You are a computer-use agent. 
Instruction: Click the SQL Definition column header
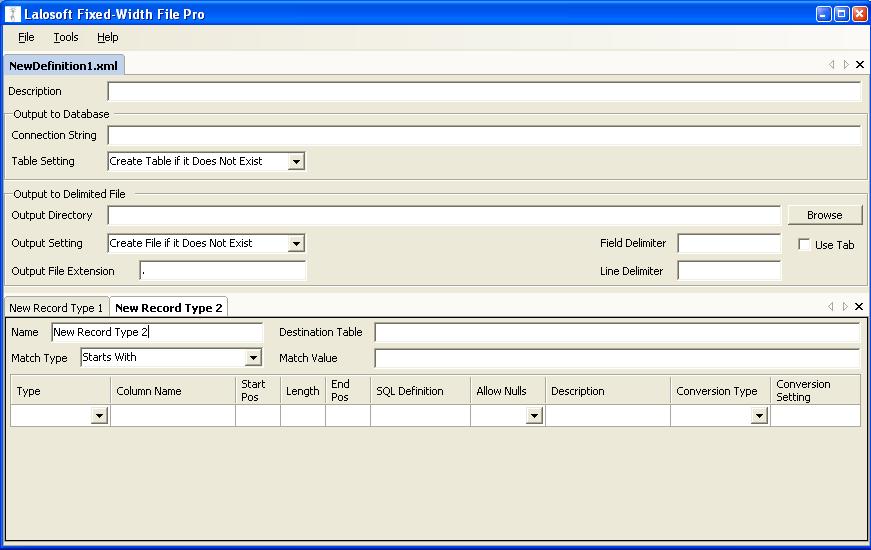[421, 391]
